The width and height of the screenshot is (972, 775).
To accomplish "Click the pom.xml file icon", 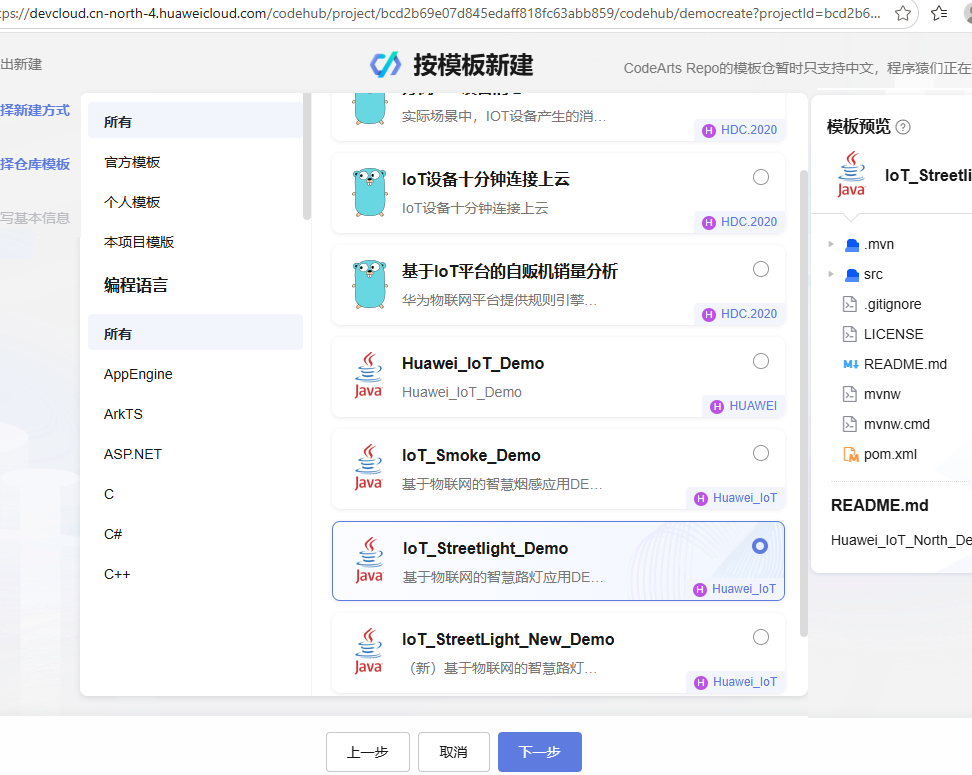I will pos(850,454).
